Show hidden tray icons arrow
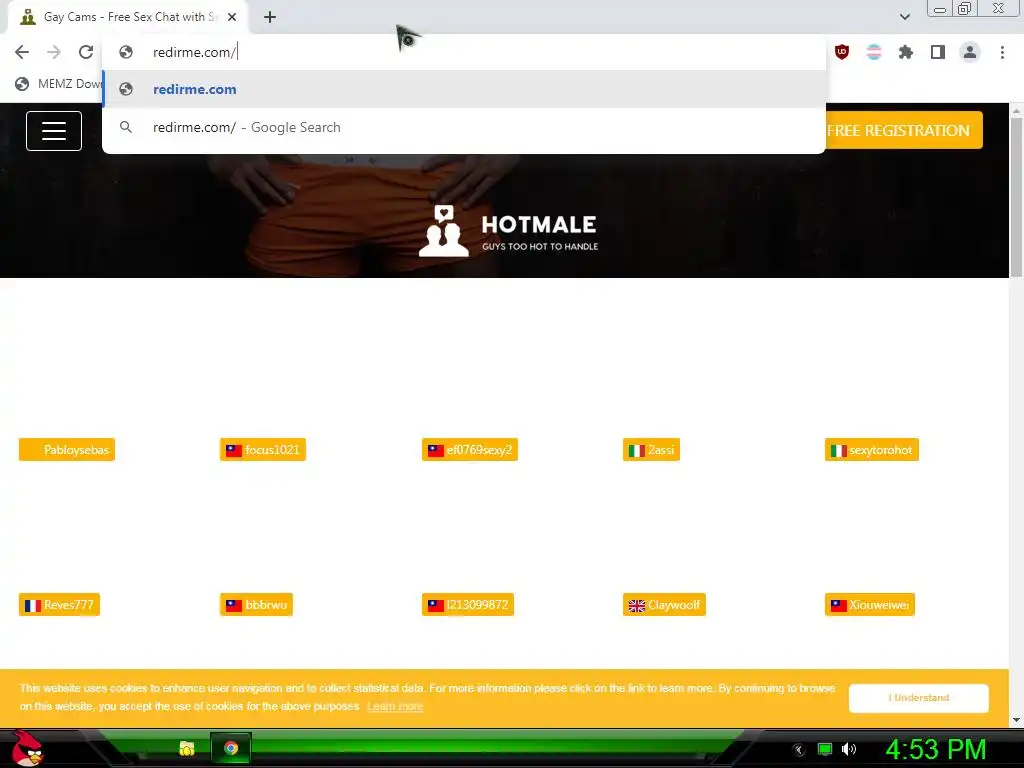 (799, 749)
